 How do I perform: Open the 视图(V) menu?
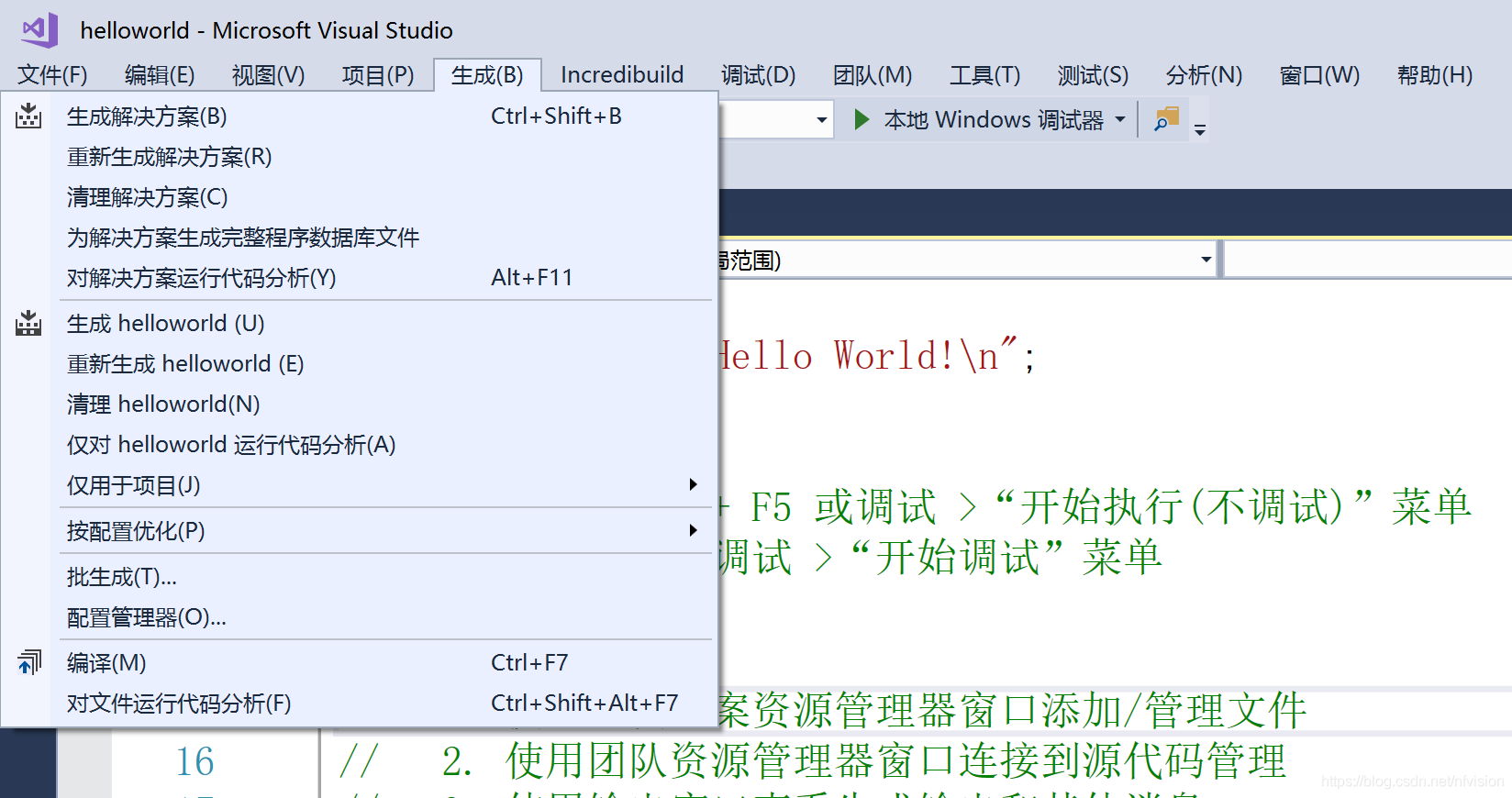coord(268,75)
